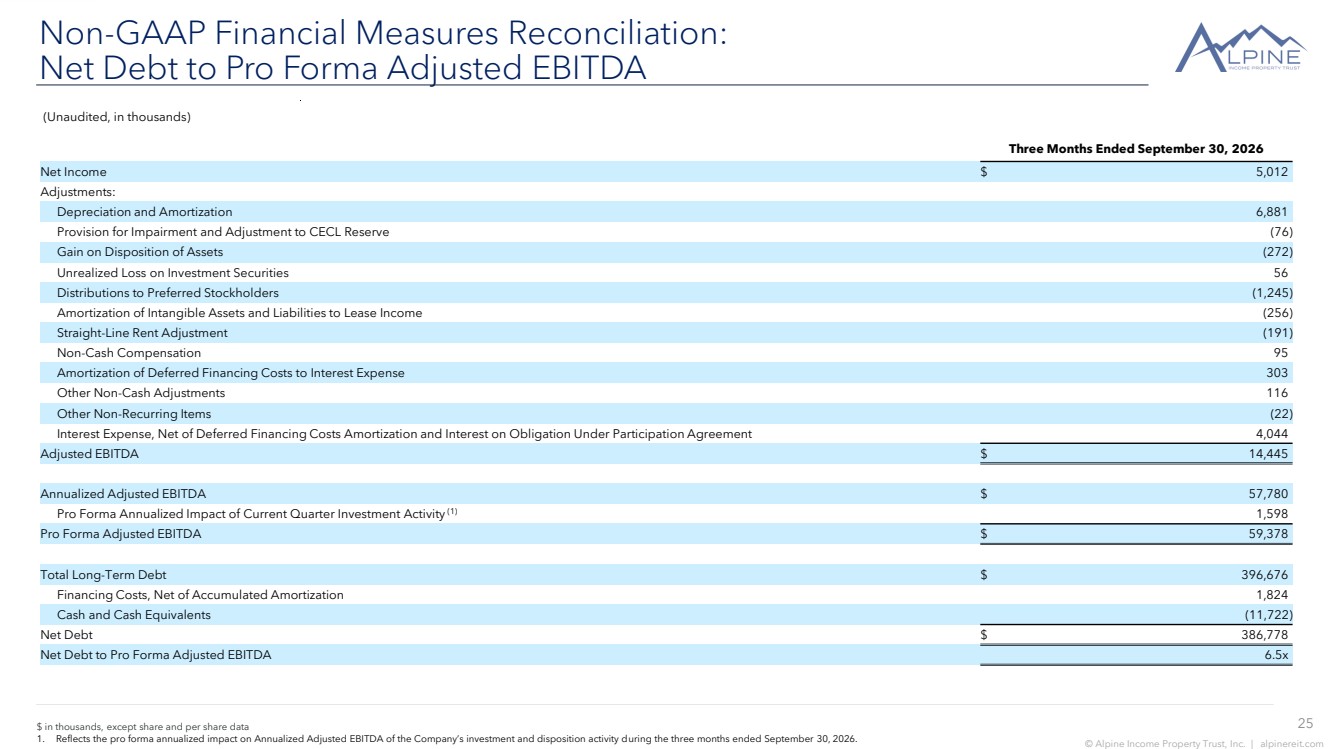Select the Three Months Ended September 30, 2026 header

[1135, 148]
